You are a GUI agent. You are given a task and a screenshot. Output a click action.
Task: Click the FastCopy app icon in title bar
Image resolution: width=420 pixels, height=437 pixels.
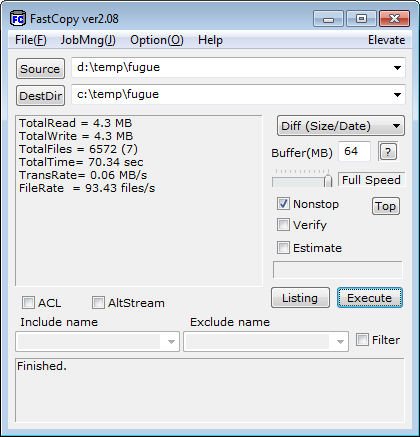coord(17,19)
